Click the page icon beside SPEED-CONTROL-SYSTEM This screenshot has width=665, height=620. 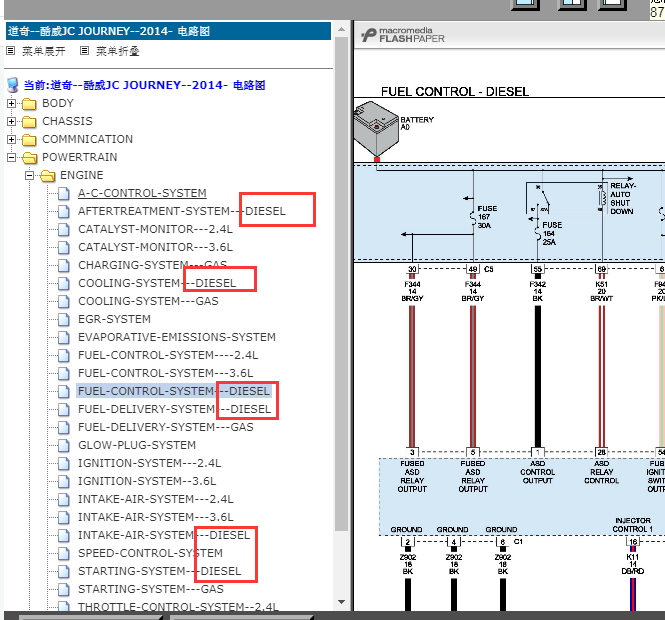[63, 553]
